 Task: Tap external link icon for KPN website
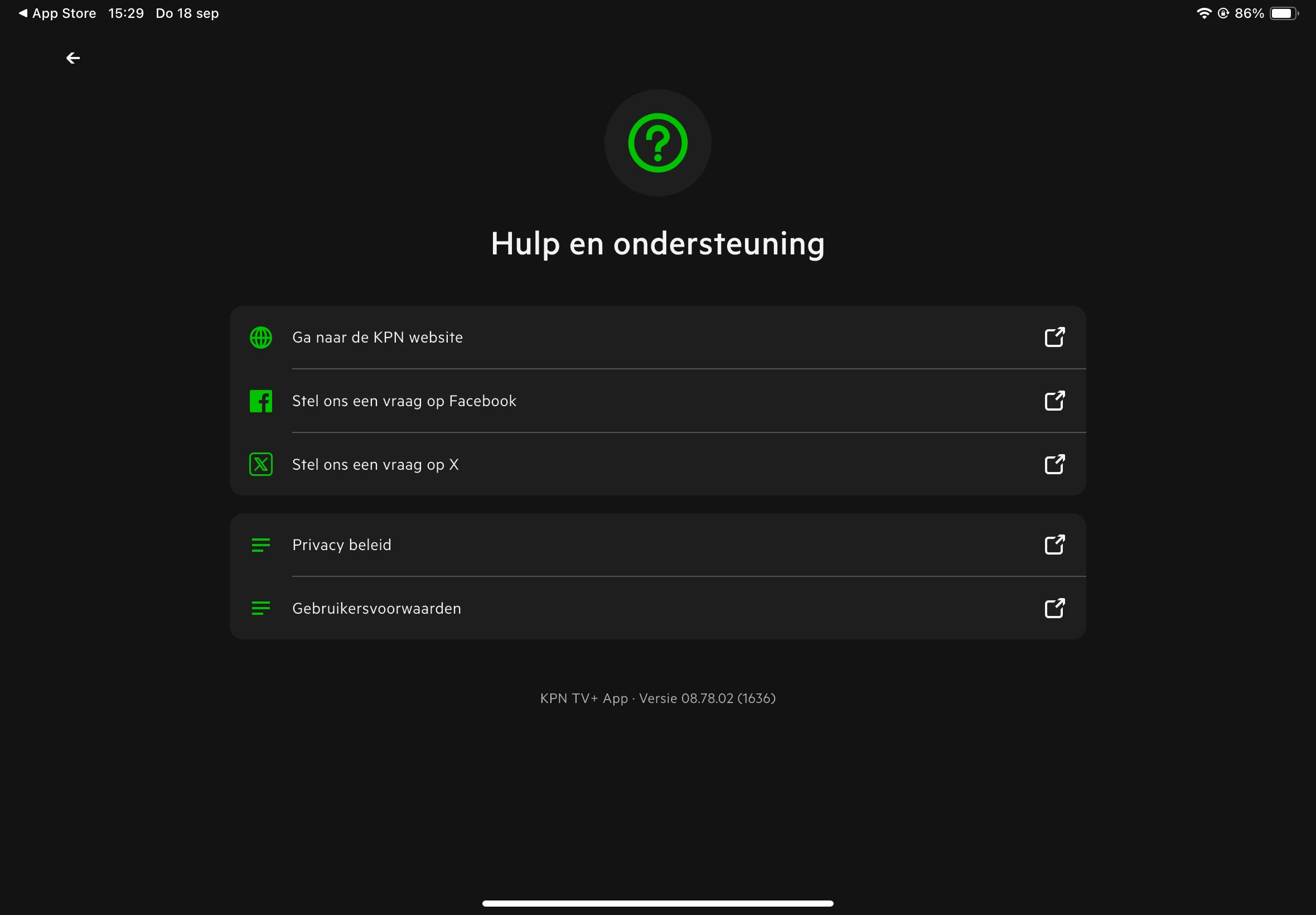pyautogui.click(x=1054, y=337)
